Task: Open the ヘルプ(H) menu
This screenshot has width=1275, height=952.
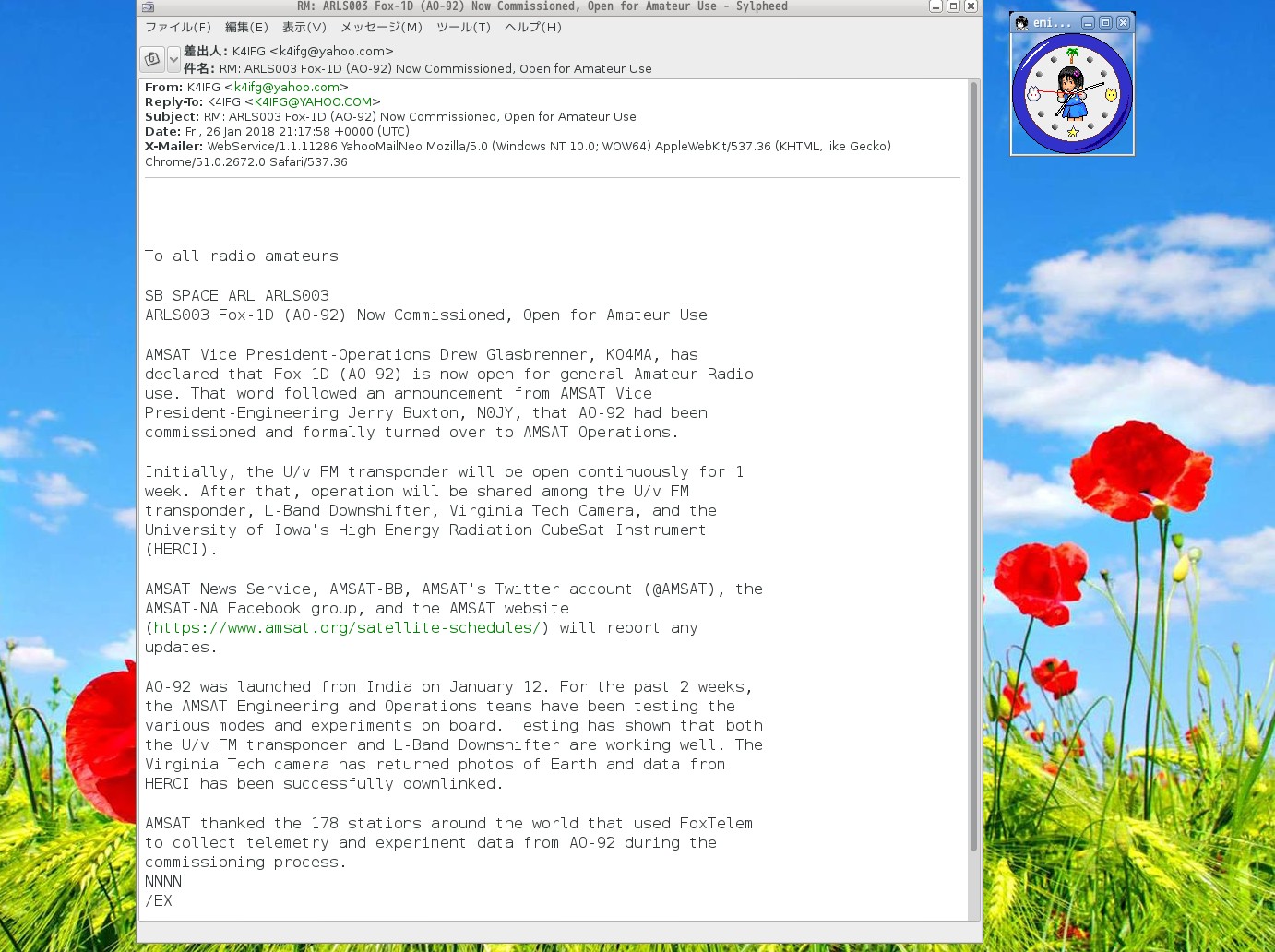Action: (x=532, y=28)
